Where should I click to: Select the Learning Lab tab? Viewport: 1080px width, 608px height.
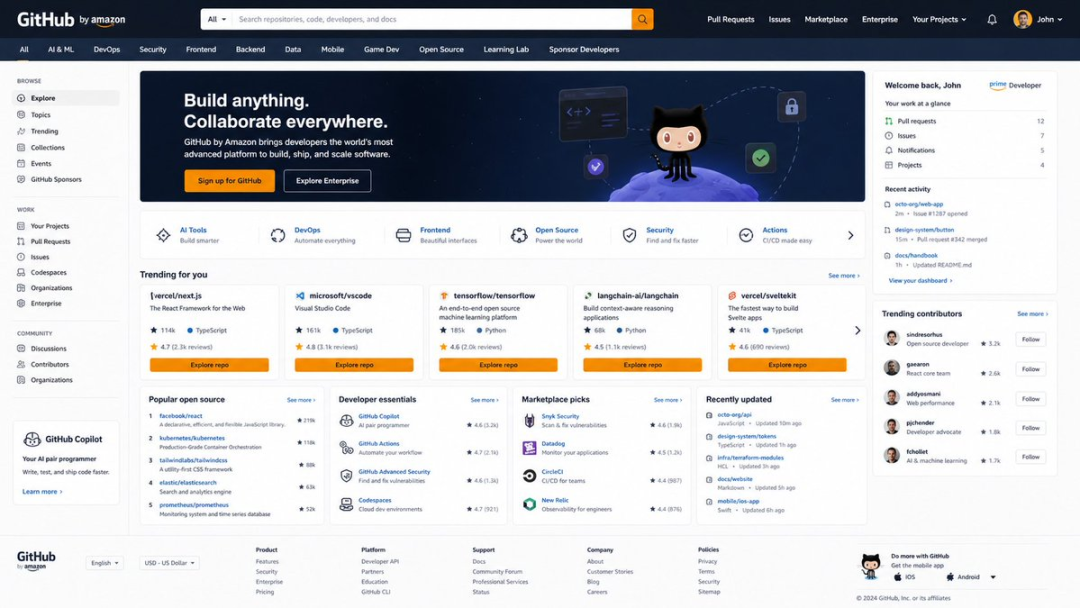pyautogui.click(x=506, y=50)
